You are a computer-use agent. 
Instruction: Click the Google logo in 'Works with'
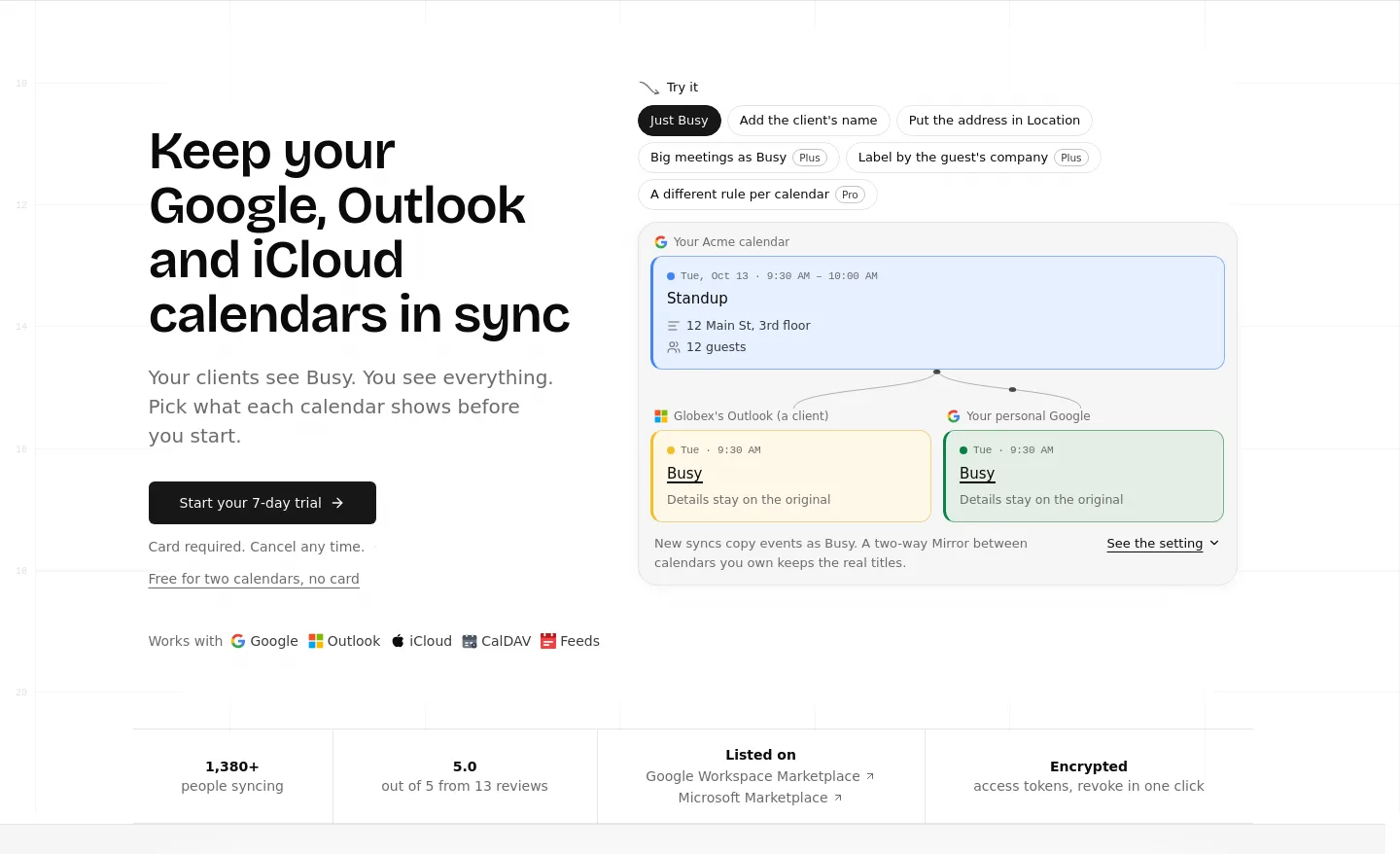[238, 641]
